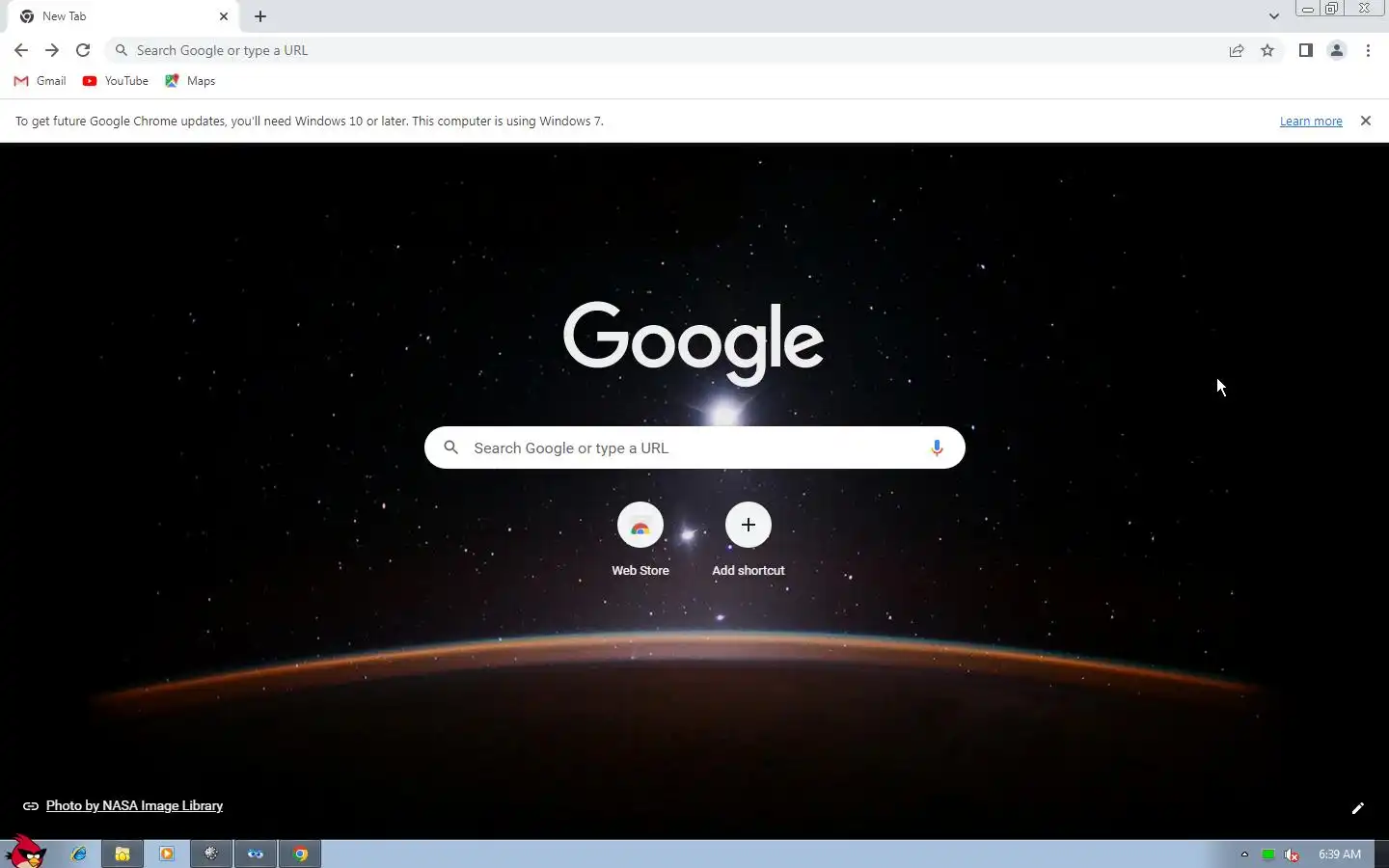Image resolution: width=1389 pixels, height=868 pixels.
Task: Open Windows Explorer folder in taskbar
Action: pyautogui.click(x=123, y=854)
